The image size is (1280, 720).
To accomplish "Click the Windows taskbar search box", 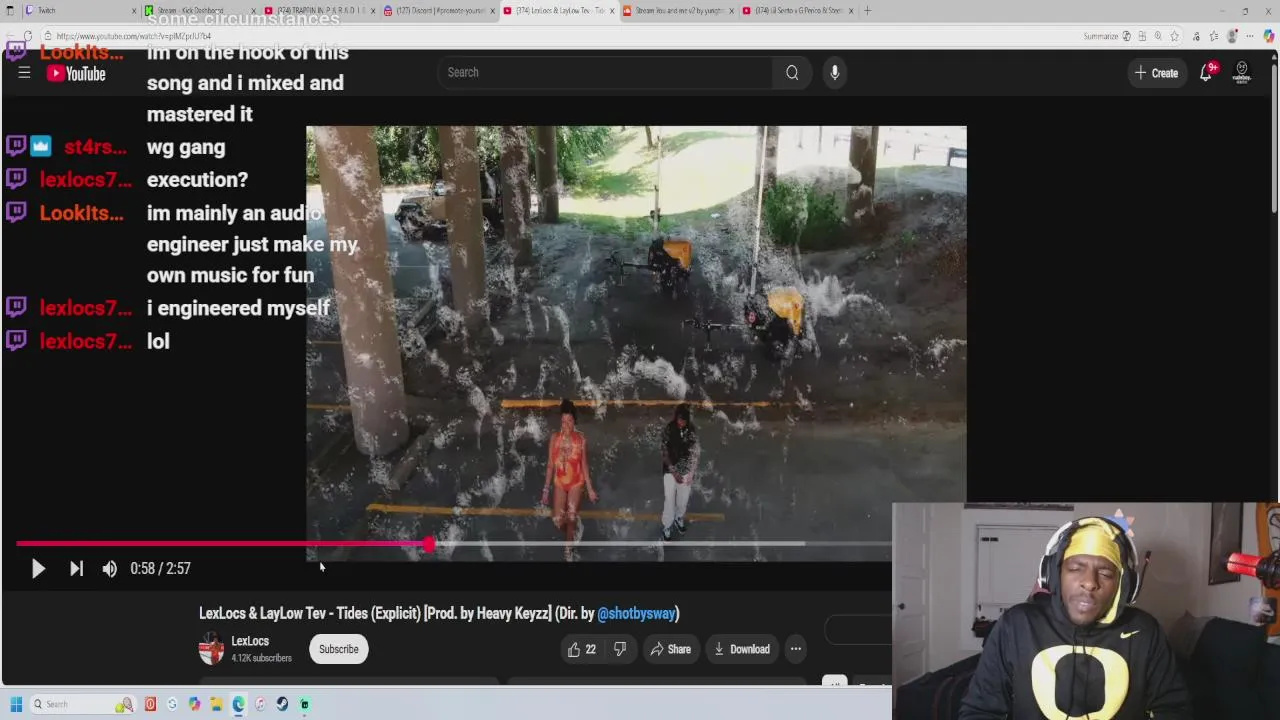I will click(x=83, y=704).
